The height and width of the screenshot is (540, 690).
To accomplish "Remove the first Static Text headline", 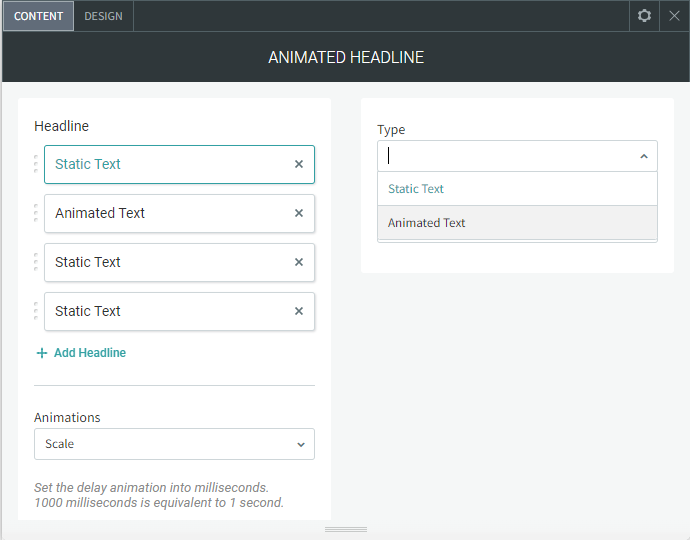I will tap(298, 164).
